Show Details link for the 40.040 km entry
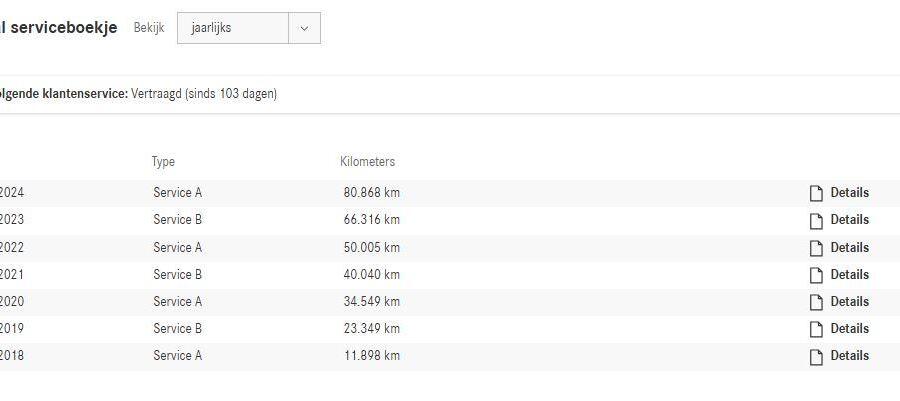 (849, 275)
